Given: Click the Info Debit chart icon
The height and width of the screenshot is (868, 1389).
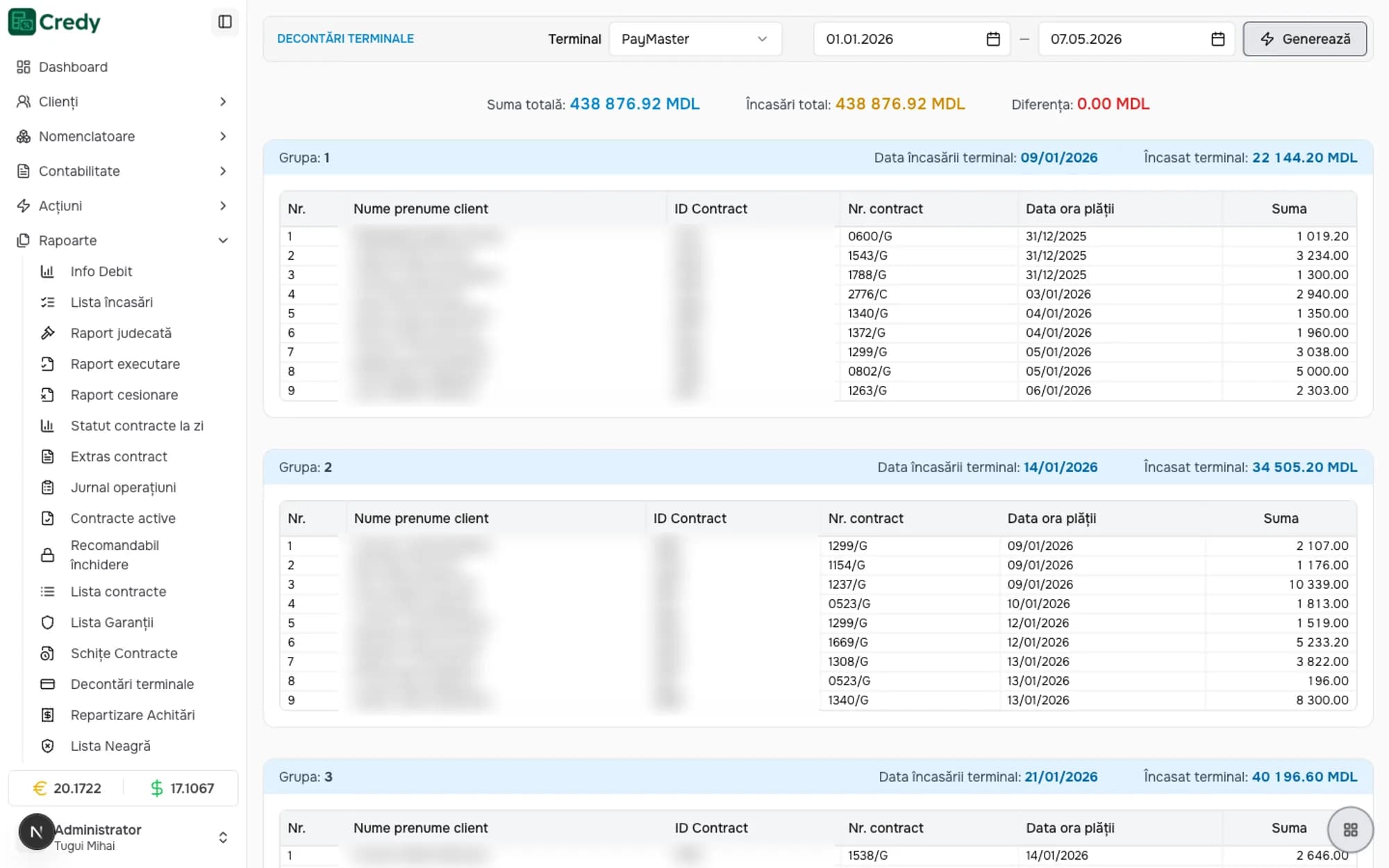Looking at the screenshot, I should (x=47, y=272).
